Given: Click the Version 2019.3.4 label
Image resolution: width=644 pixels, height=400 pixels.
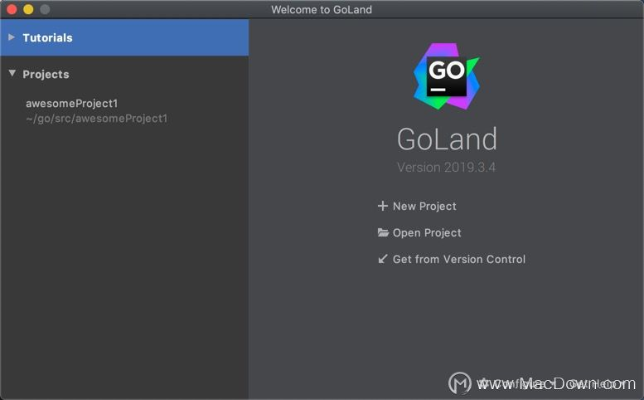Looking at the screenshot, I should point(446,167).
